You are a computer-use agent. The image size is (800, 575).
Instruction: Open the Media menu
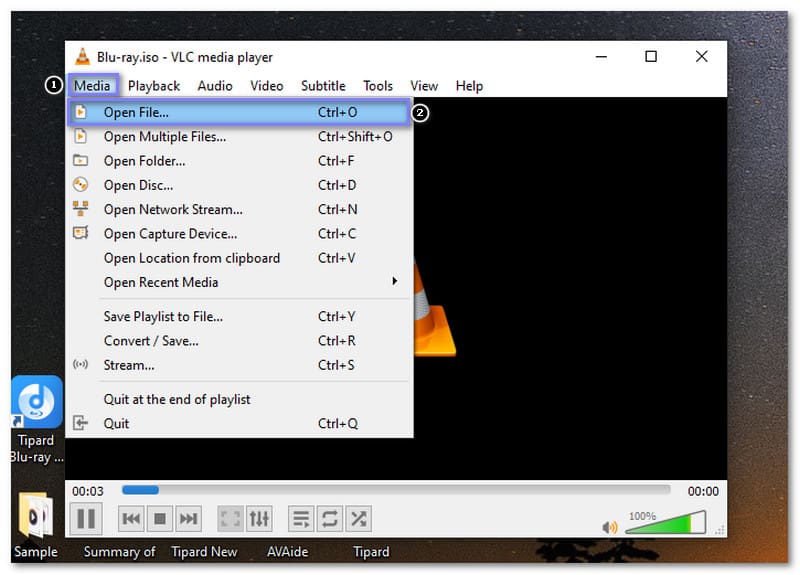[92, 85]
